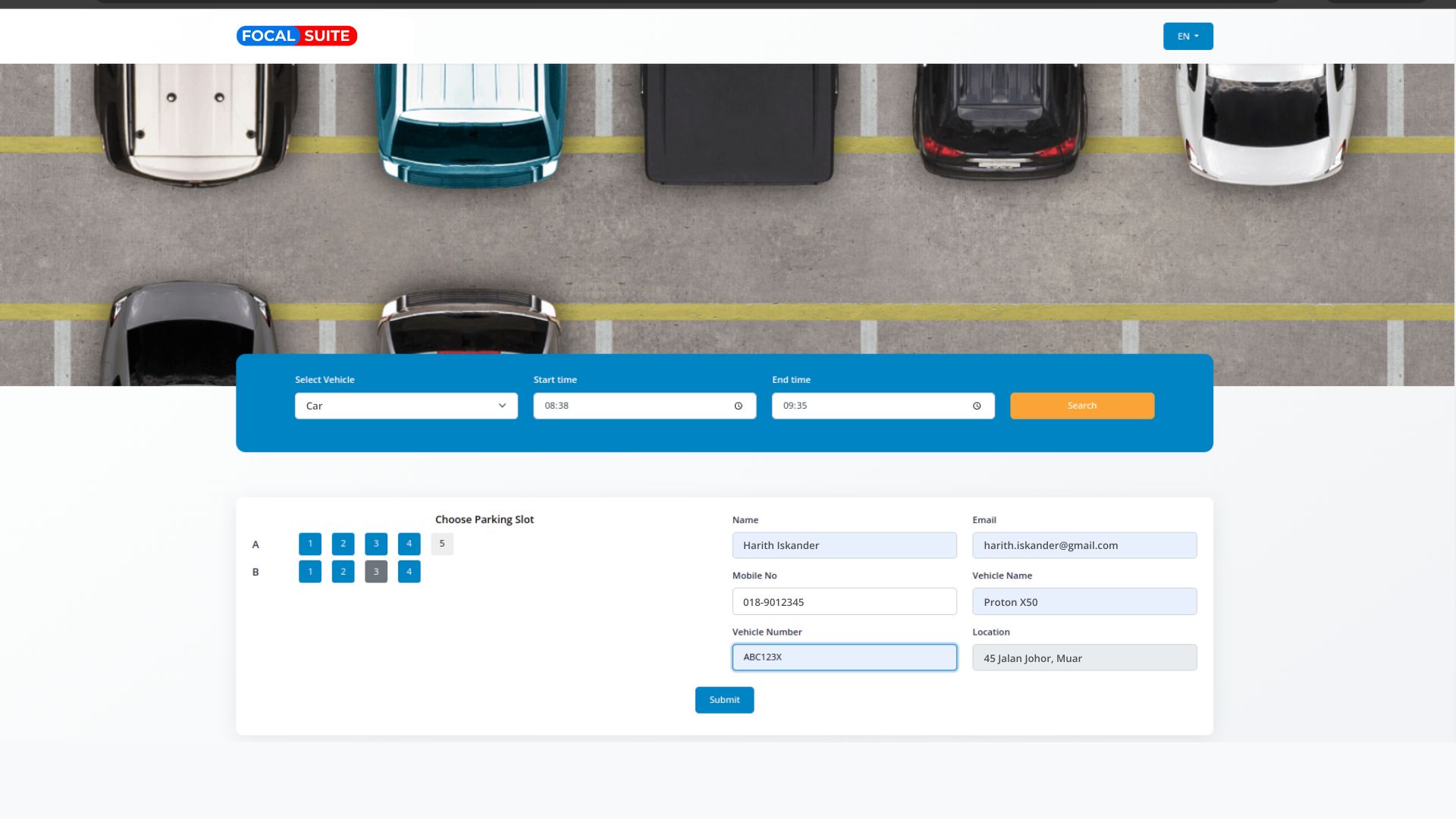Click the dark gray slot B3
The width and height of the screenshot is (1456, 819).
pyautogui.click(x=376, y=572)
